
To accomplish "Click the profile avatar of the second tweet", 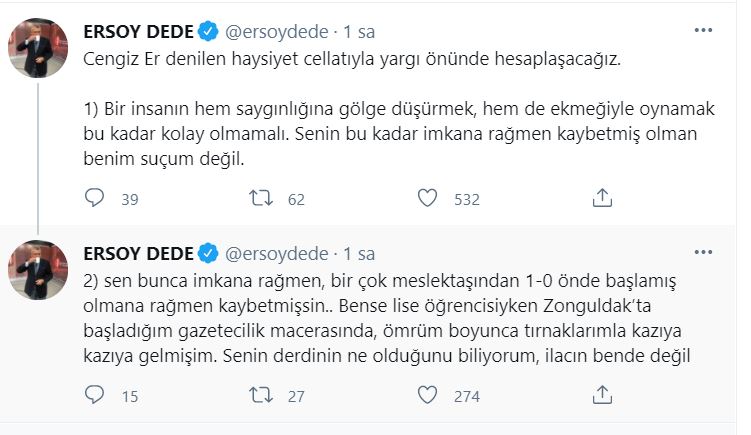I will tap(38, 270).
